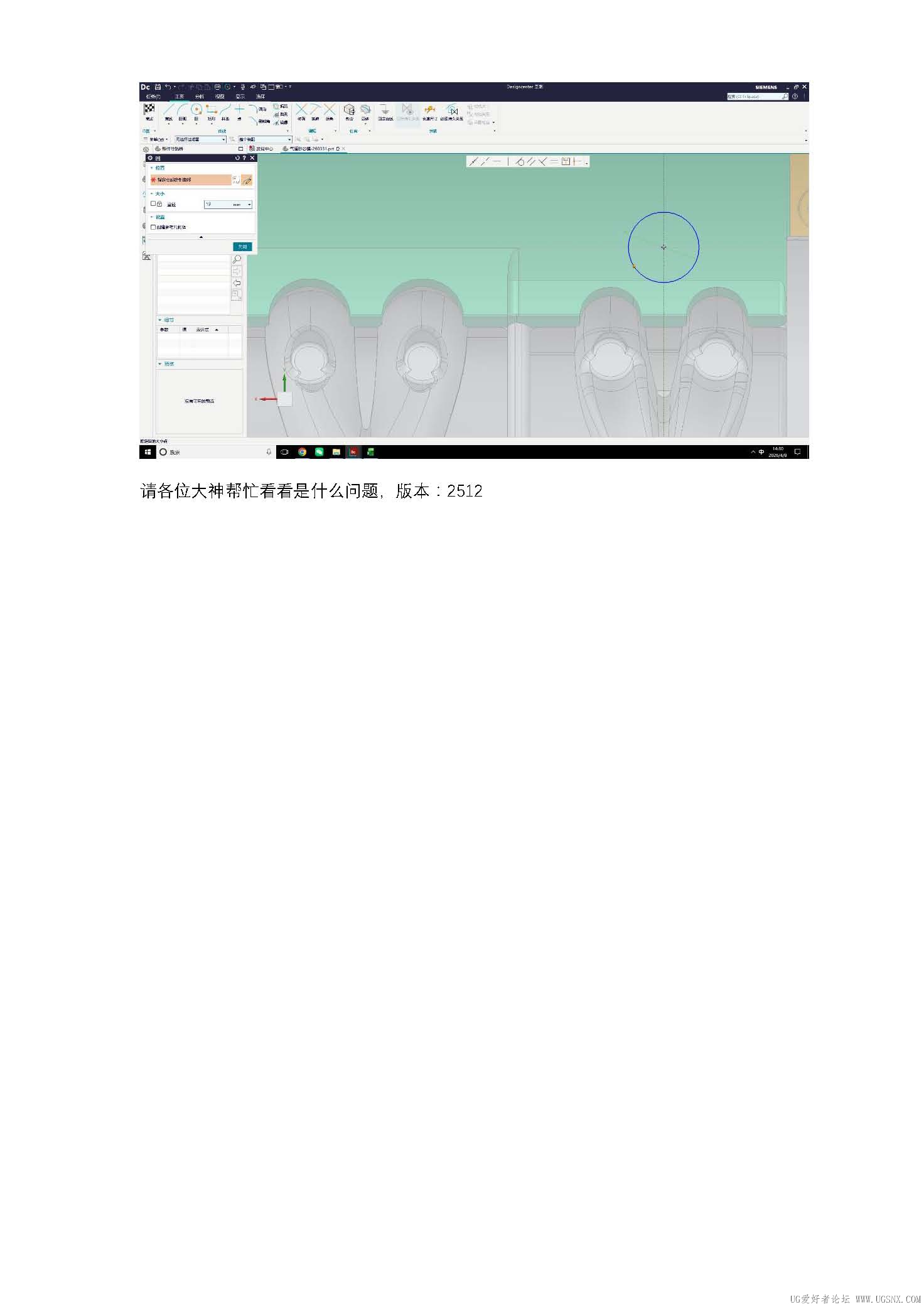Click the cube move tool in ribbon
This screenshot has width=924, height=1307.
pyautogui.click(x=349, y=111)
